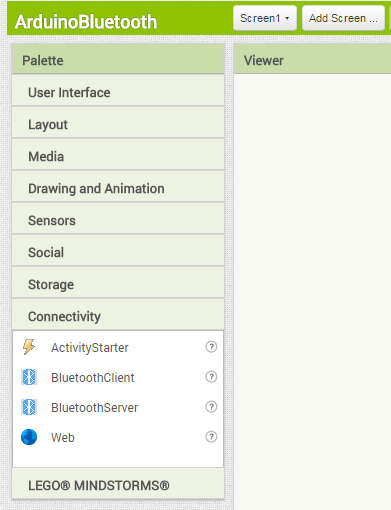Select the Web component label
Viewport: 391px width, 510px height.
pyautogui.click(x=63, y=438)
